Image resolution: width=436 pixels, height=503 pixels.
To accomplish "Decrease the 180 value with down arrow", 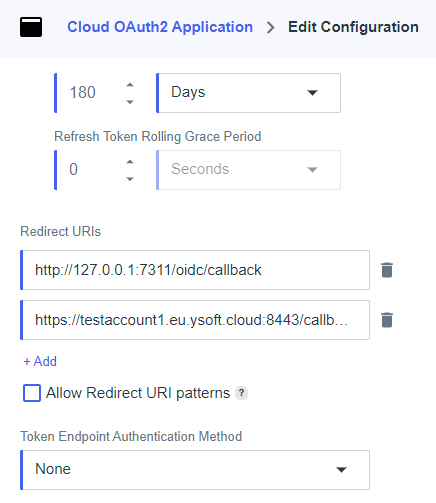I will (130, 102).
